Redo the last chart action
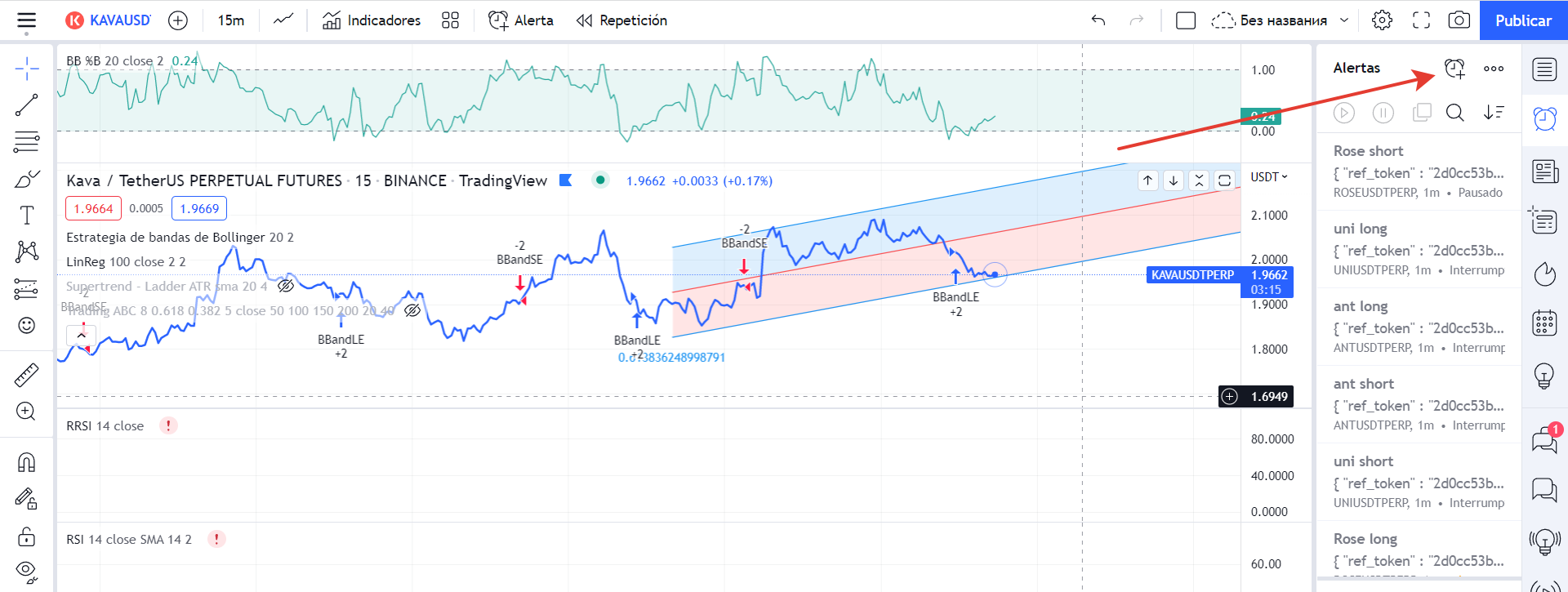The height and width of the screenshot is (592, 1568). click(x=1137, y=20)
